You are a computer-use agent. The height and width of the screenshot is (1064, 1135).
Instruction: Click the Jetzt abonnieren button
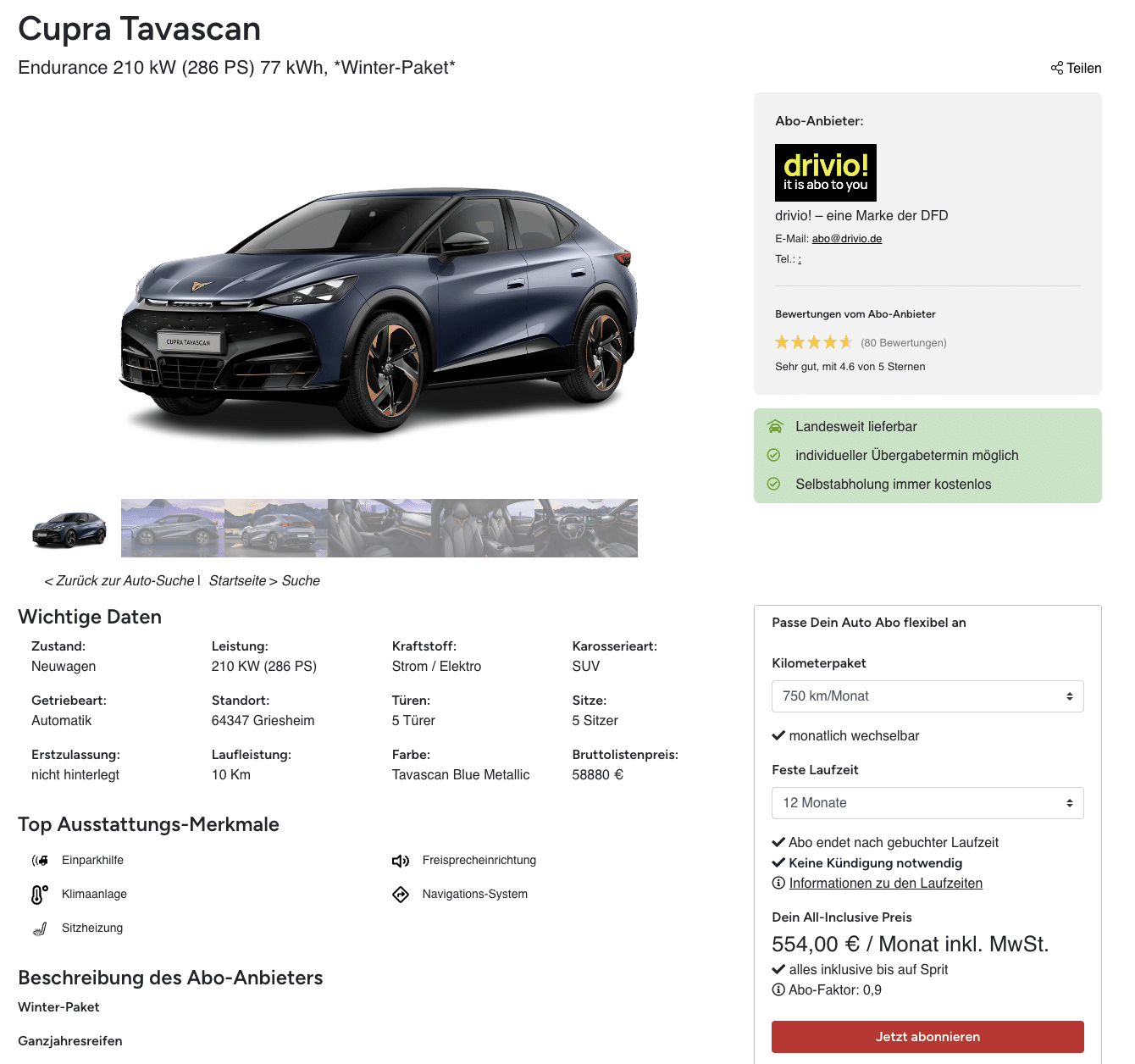[x=927, y=1037]
